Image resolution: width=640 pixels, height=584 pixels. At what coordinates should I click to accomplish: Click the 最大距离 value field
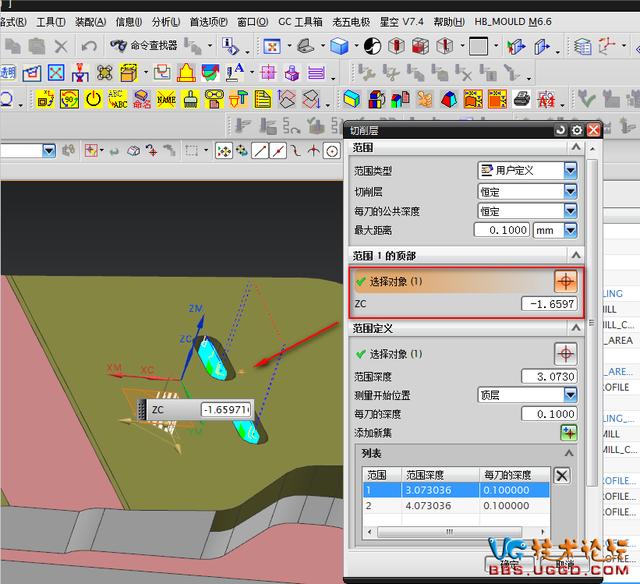pyautogui.click(x=502, y=230)
